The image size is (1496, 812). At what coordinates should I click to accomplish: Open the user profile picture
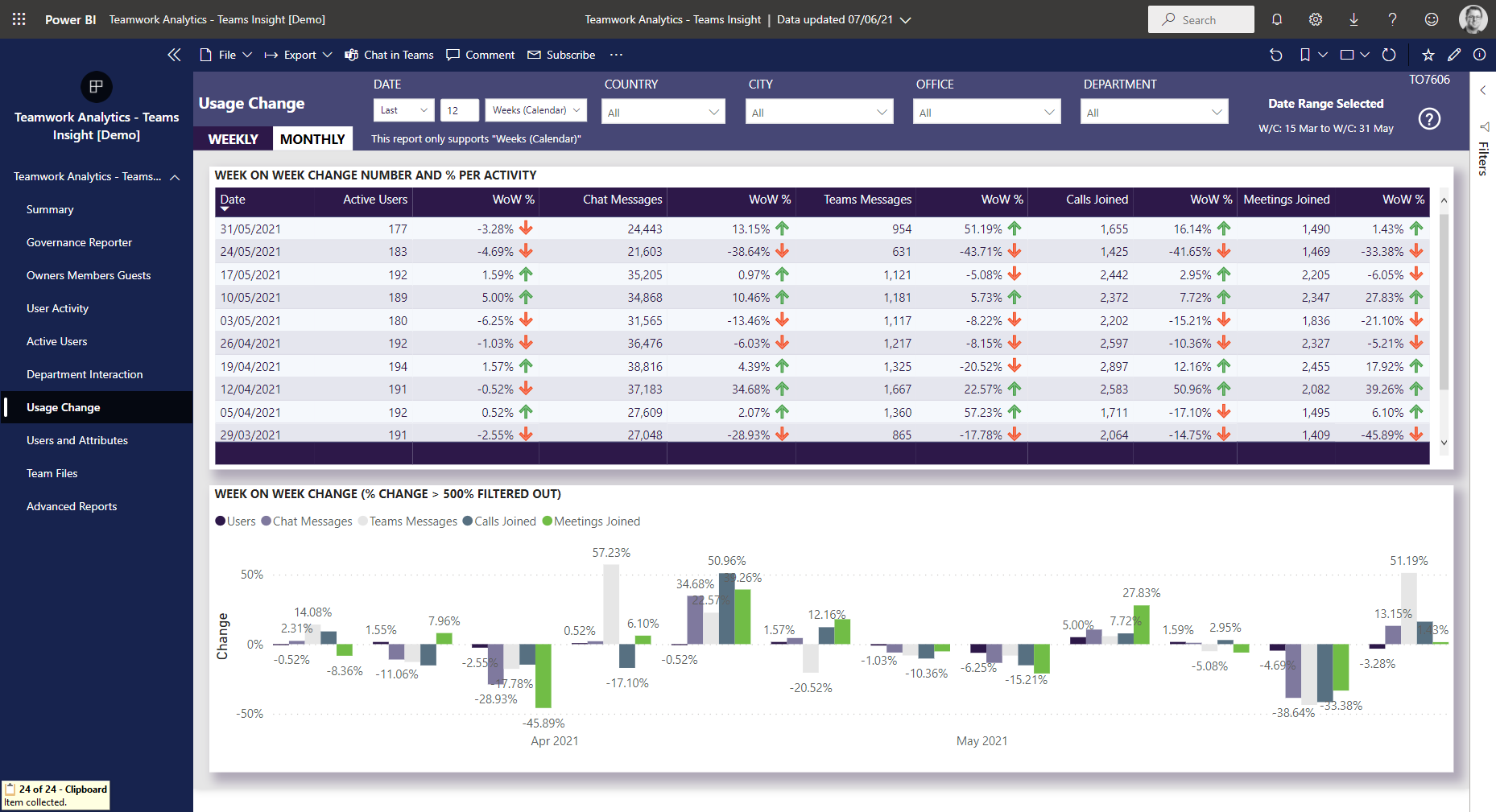point(1473,19)
